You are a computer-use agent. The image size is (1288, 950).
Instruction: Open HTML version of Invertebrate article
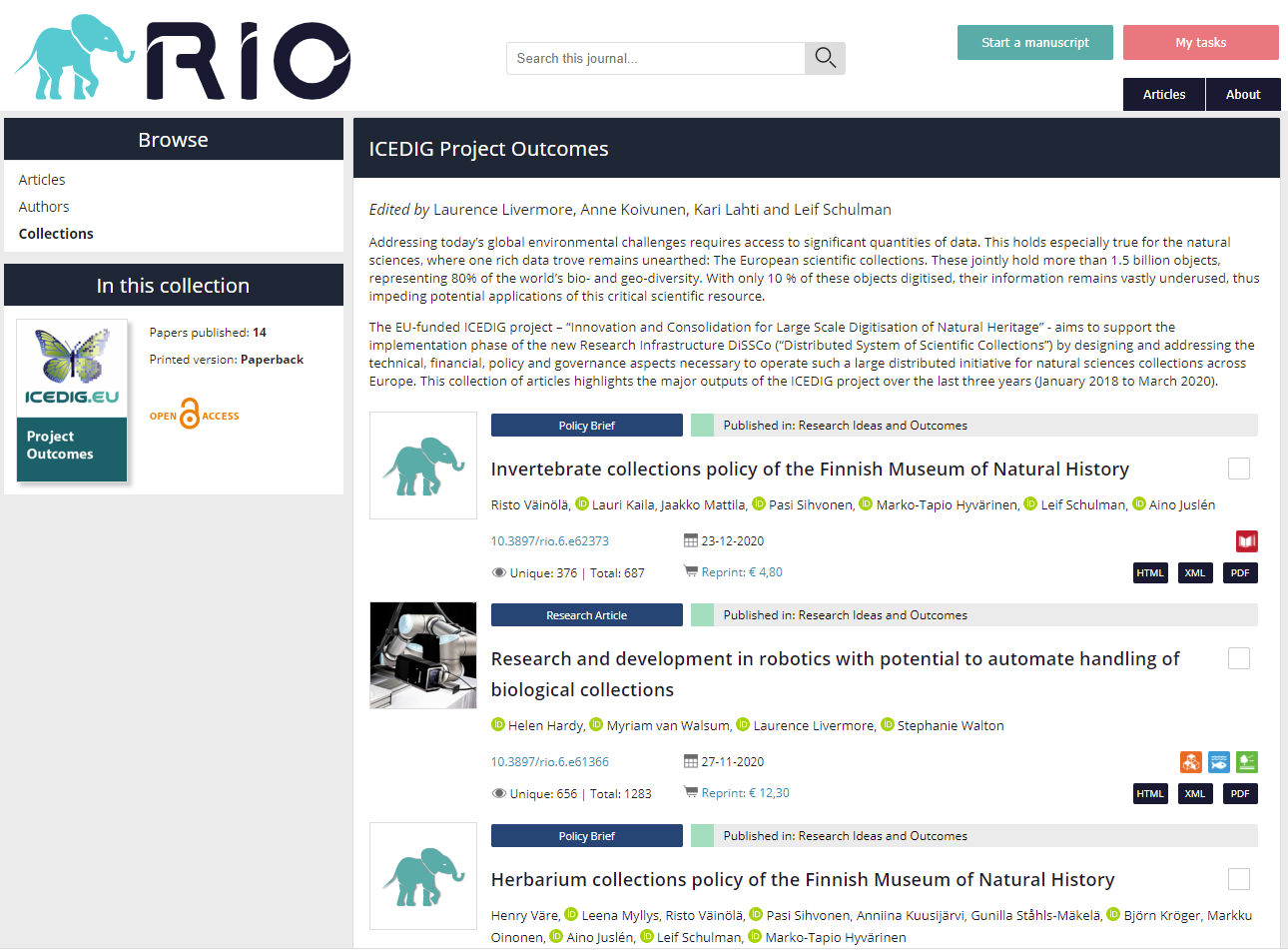(1150, 573)
